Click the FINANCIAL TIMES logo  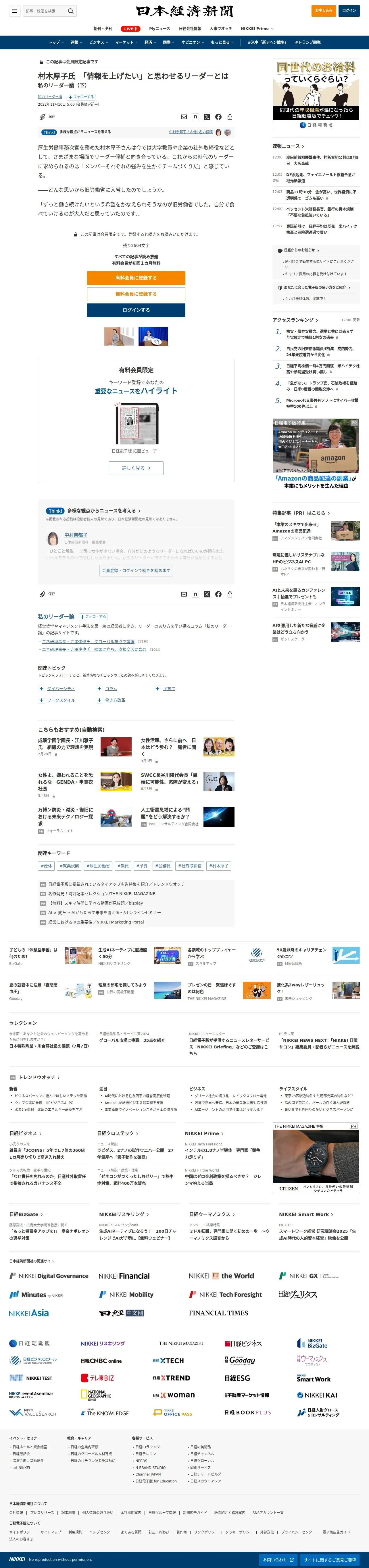pos(219,1313)
